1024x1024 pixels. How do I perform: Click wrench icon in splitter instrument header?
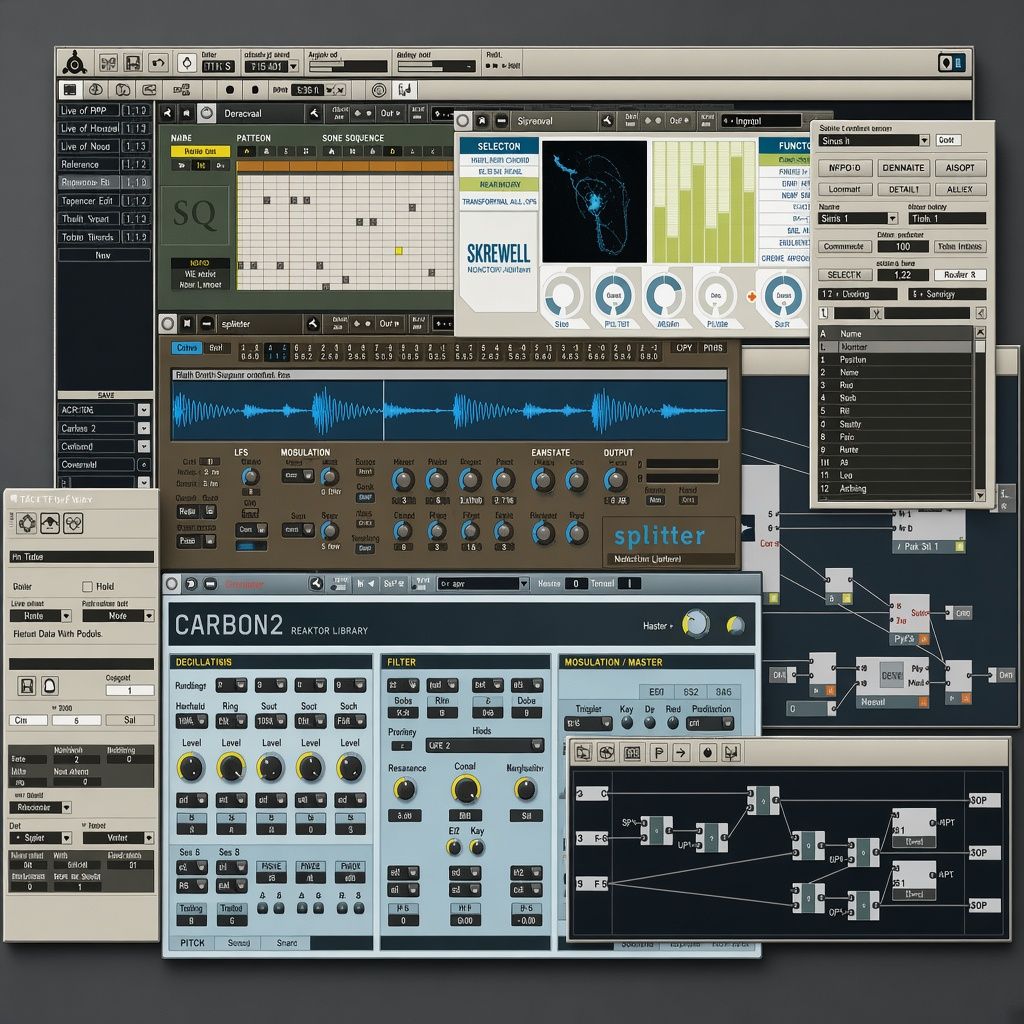[312, 323]
